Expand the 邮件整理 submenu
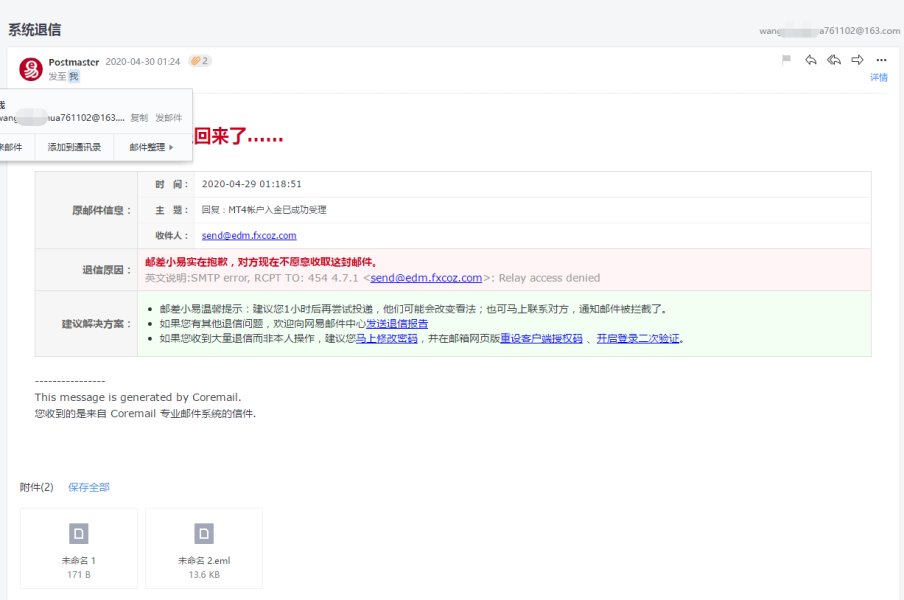Viewport: 904px width, 600px height. tap(151, 147)
